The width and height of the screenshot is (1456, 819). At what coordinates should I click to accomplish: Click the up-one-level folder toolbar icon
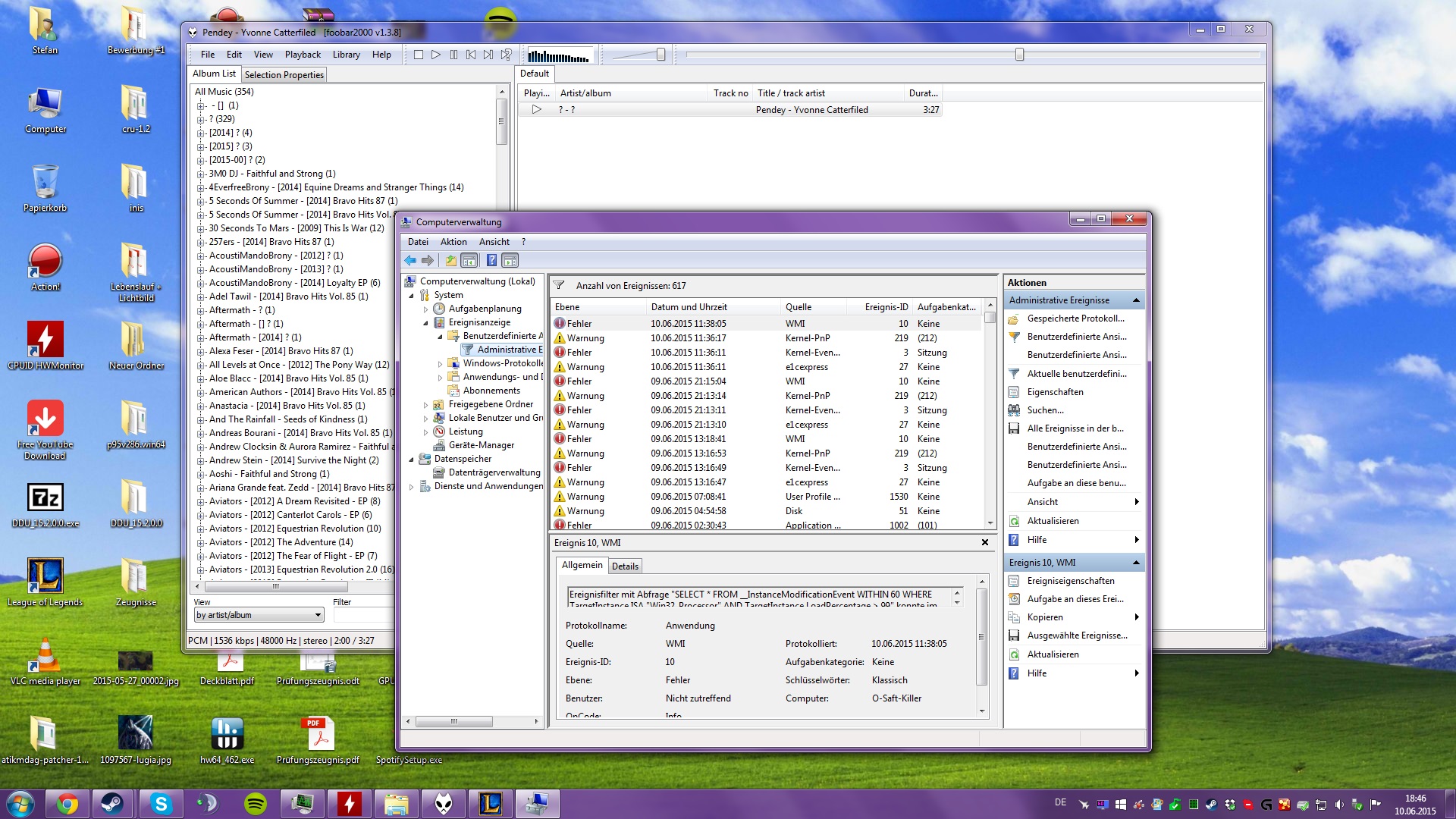451,261
